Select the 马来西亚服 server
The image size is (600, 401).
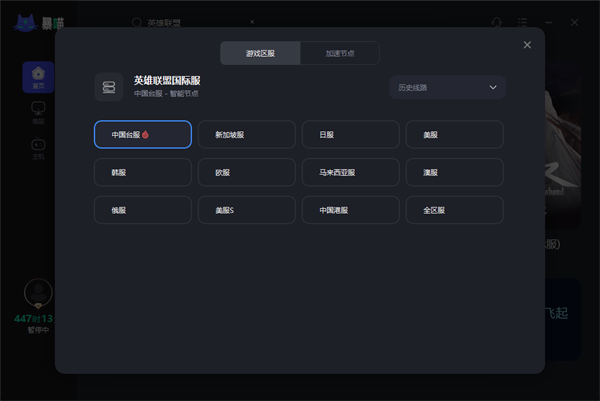350,172
